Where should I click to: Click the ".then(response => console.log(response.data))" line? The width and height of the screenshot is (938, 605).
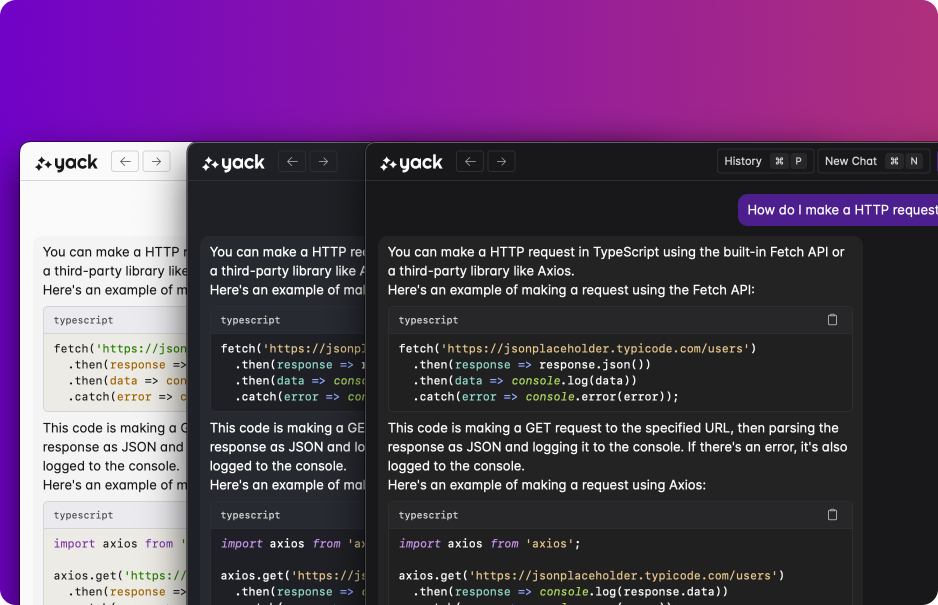(x=571, y=592)
